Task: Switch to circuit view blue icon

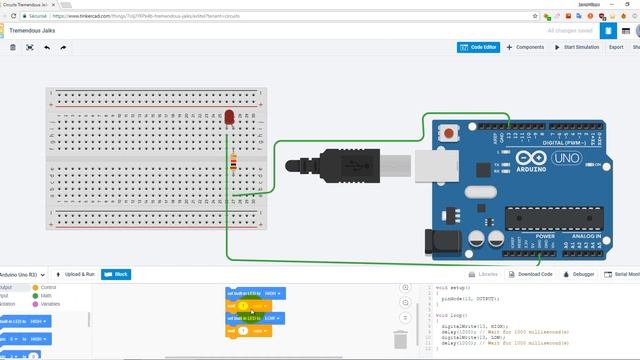Action: point(608,31)
